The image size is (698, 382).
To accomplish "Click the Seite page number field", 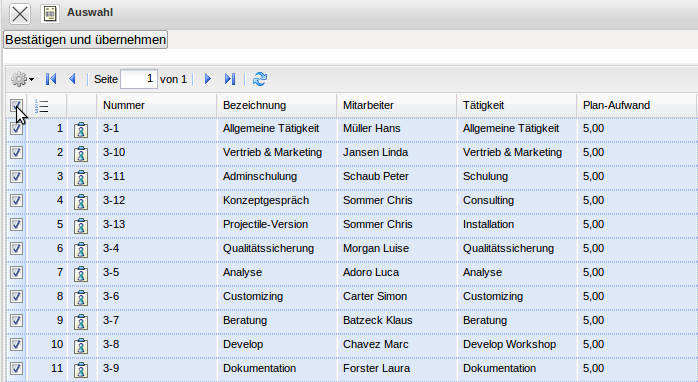I will point(139,79).
